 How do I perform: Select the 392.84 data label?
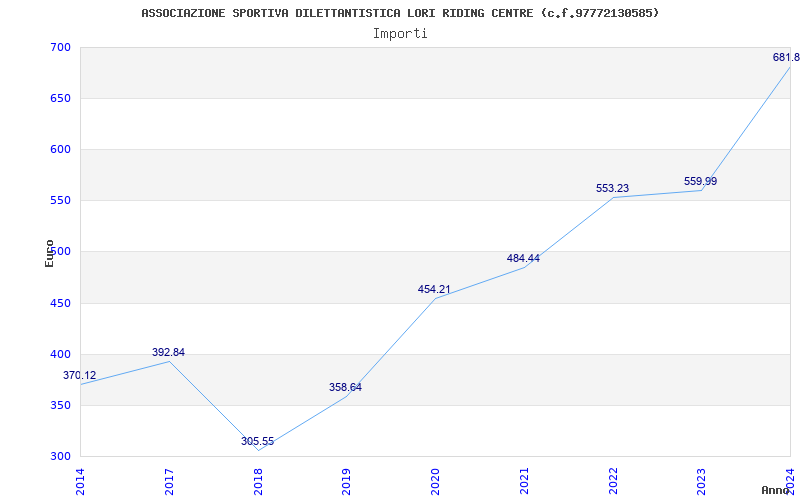[x=168, y=353]
